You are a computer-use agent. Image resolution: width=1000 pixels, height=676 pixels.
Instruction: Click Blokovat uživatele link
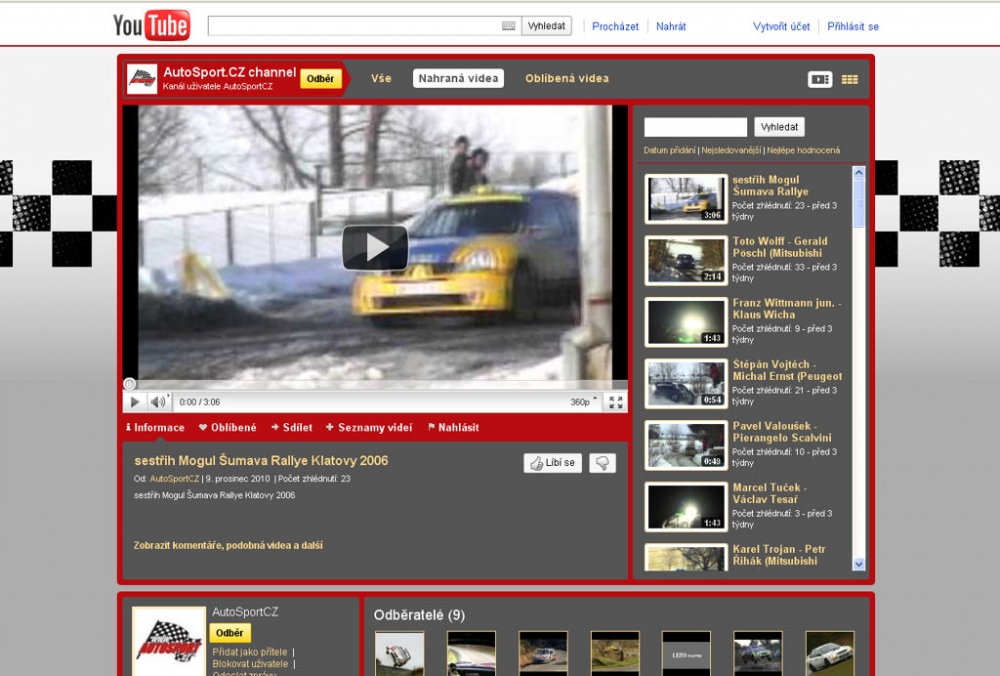pos(250,664)
